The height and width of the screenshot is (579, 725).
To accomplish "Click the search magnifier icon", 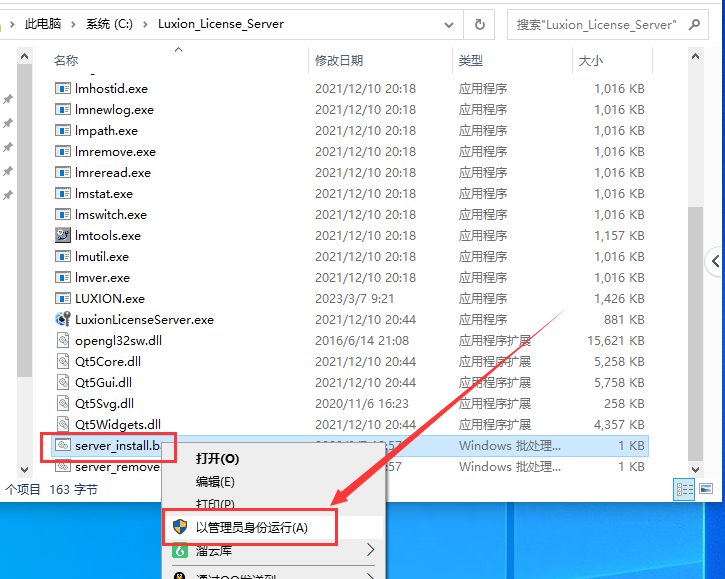I will (694, 25).
